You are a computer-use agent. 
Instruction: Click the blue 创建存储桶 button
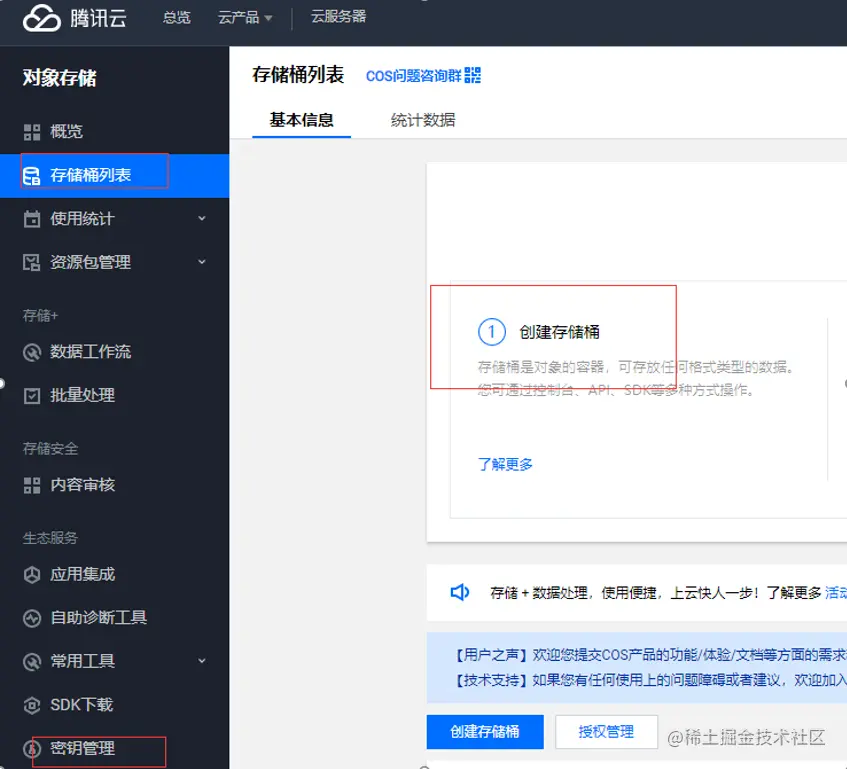click(x=485, y=732)
